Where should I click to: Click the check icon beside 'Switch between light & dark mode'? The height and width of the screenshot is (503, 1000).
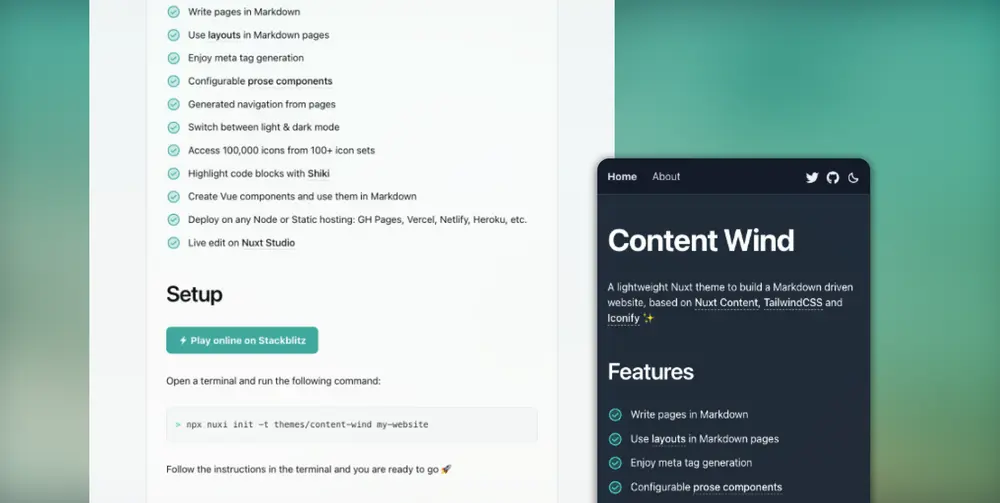point(173,128)
